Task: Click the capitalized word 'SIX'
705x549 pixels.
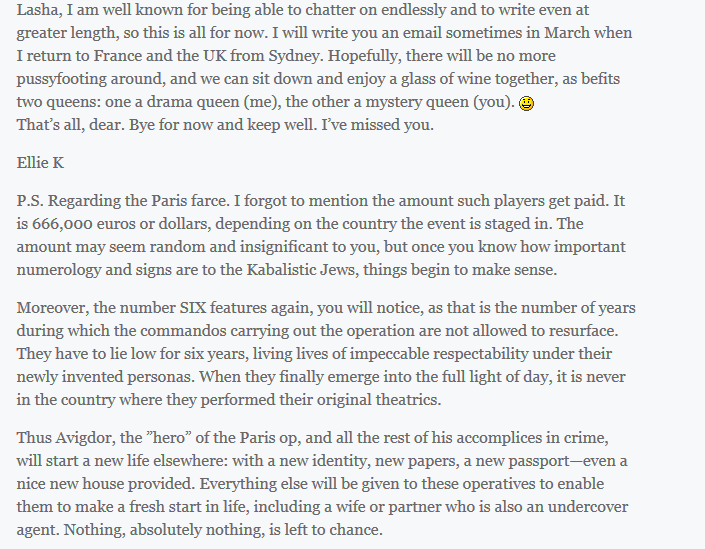Action: (x=193, y=308)
